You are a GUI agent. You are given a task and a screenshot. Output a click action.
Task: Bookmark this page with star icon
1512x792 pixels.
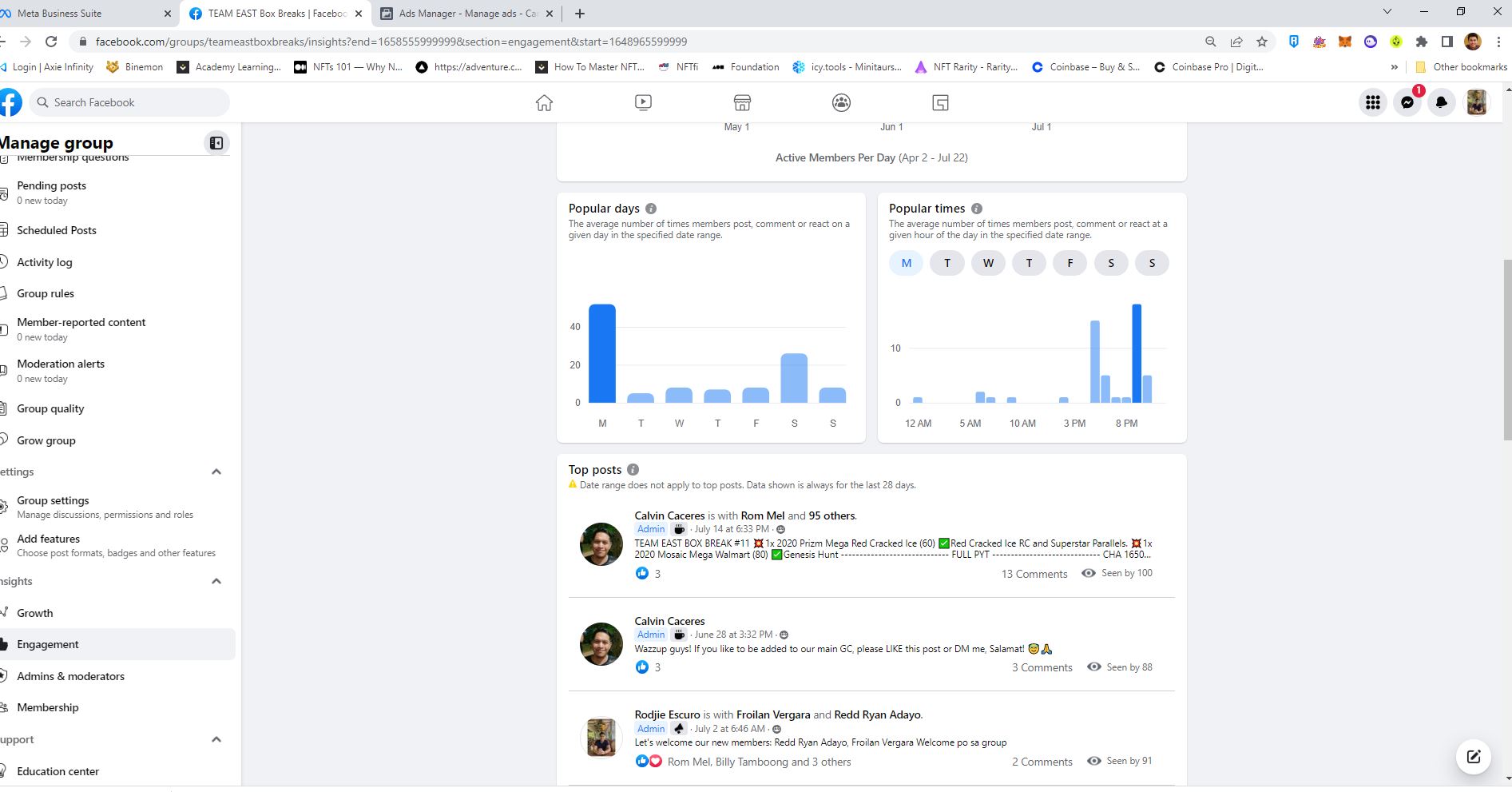pos(1262,42)
